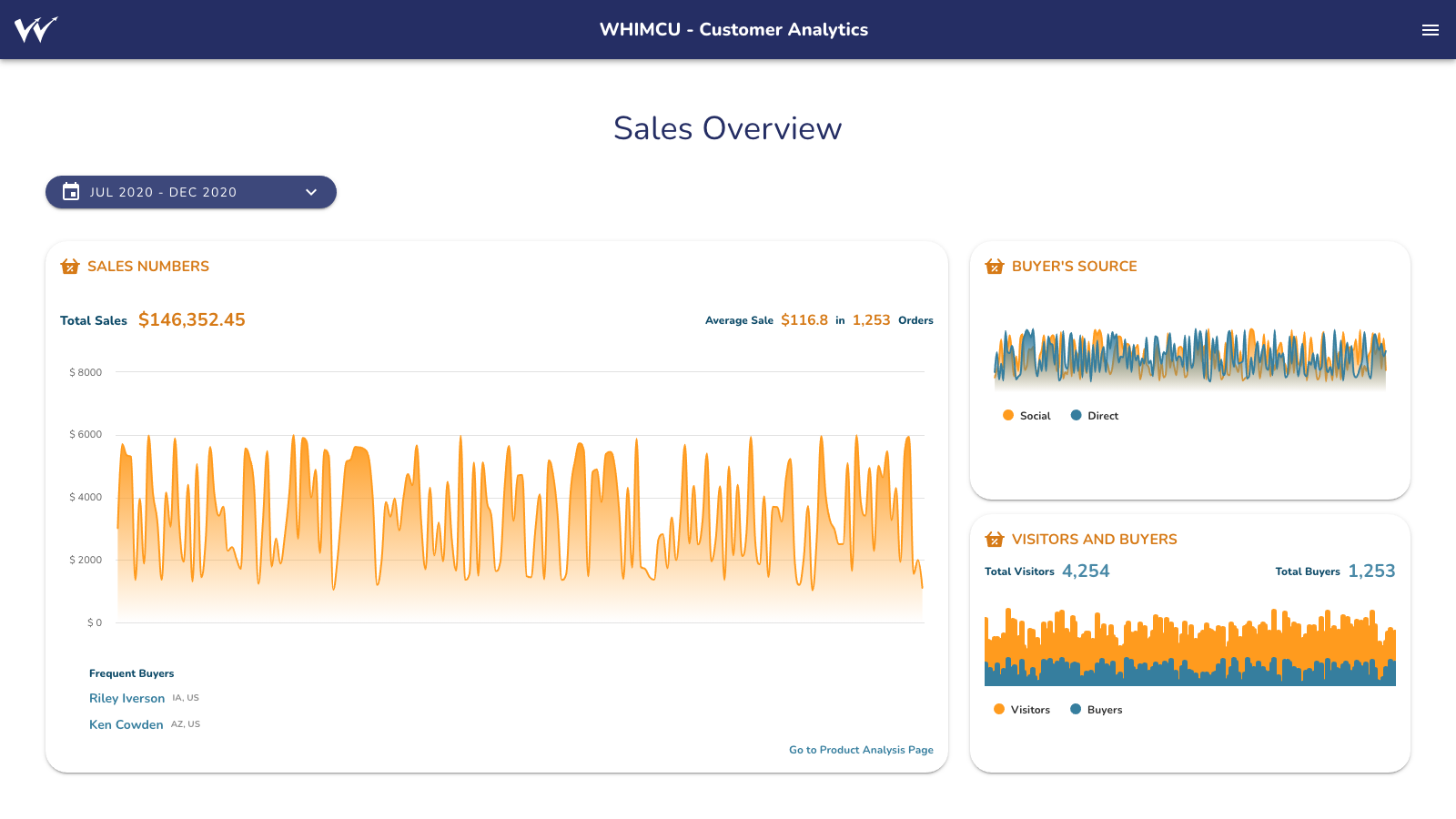Image resolution: width=1456 pixels, height=819 pixels.
Task: Click the sales area chart
Action: 519,528
